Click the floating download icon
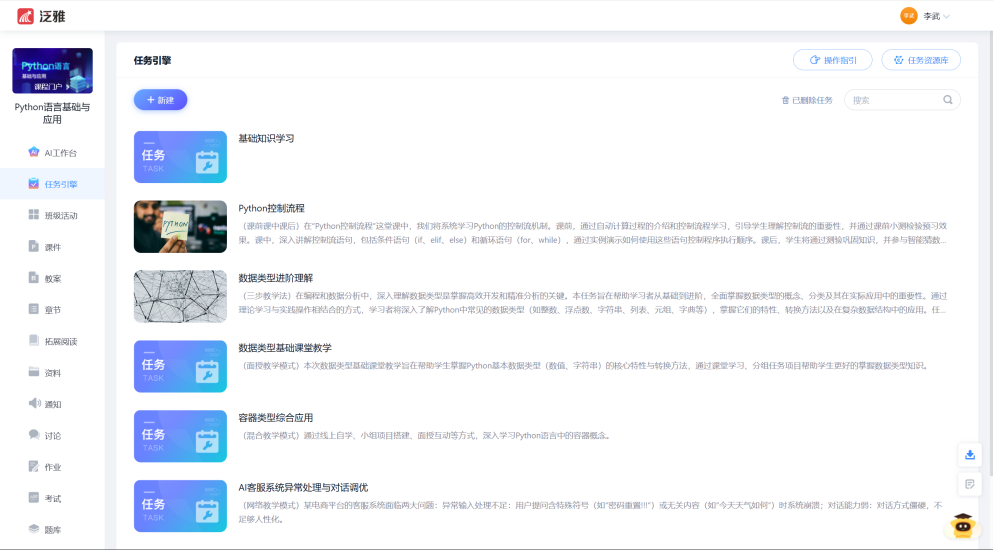This screenshot has height=550, width=993. coord(970,454)
